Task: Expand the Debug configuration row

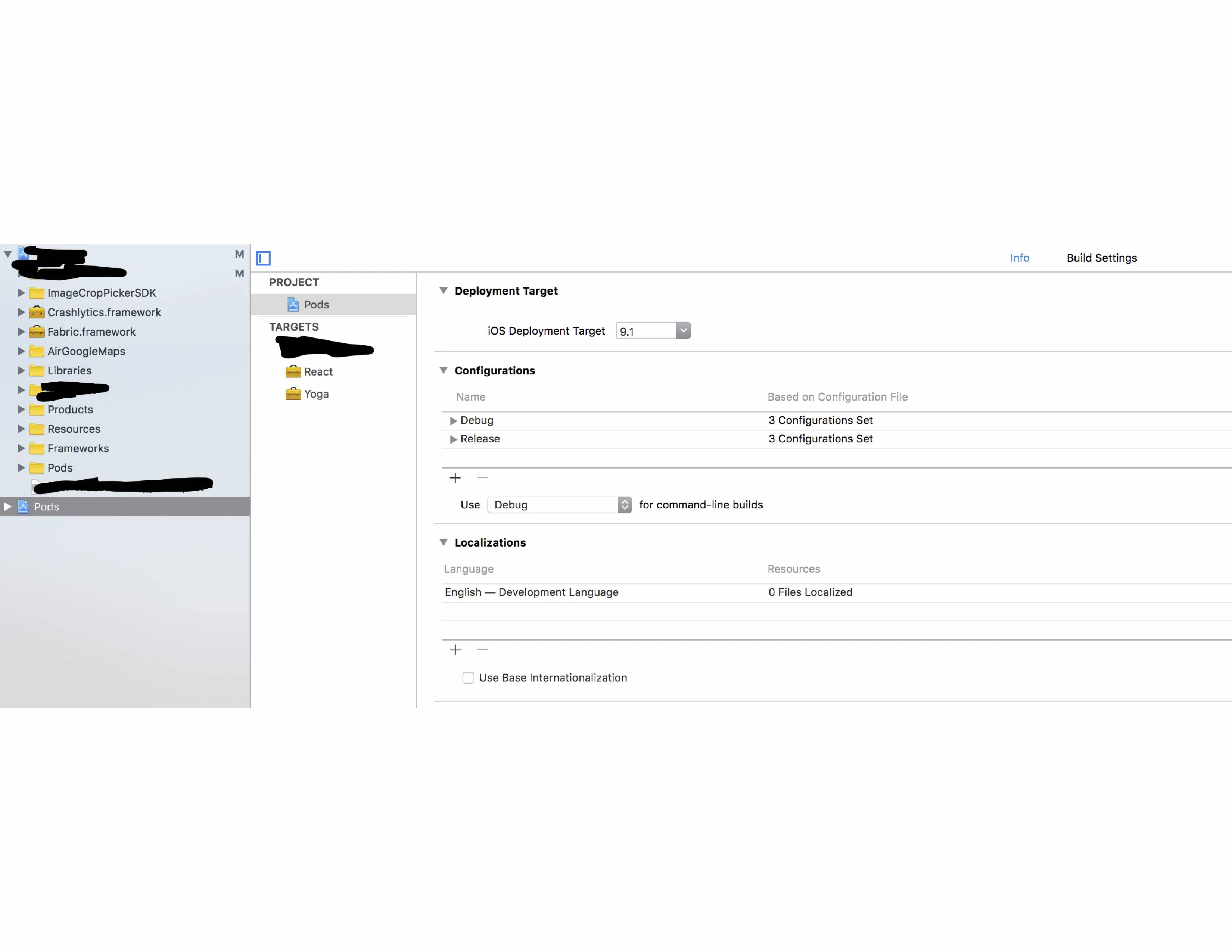Action: pos(453,421)
